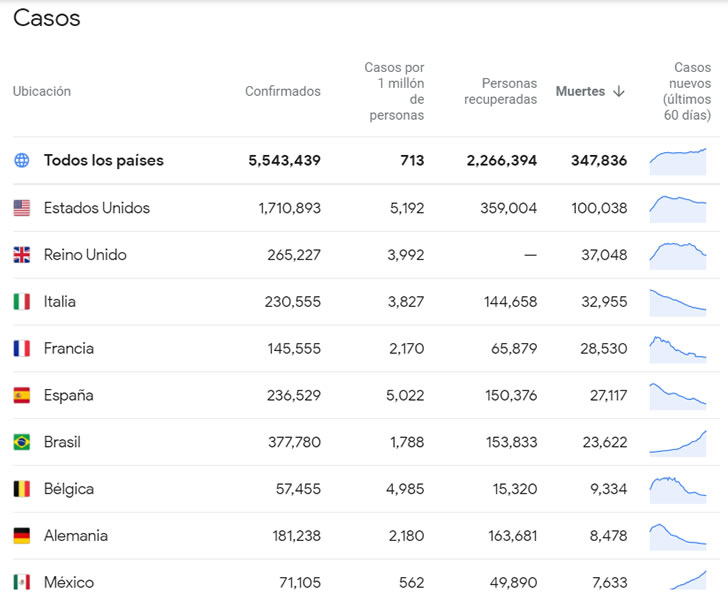Click the Ubicación column header
This screenshot has height=596, width=728.
click(x=42, y=91)
